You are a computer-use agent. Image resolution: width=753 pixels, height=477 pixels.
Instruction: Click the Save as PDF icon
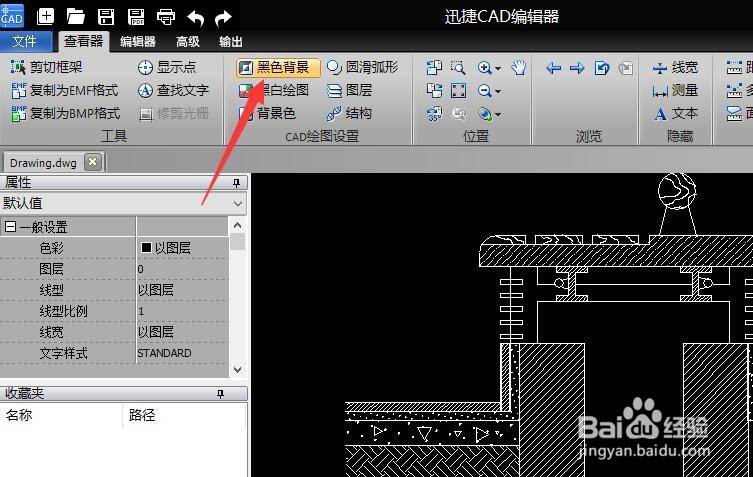click(136, 17)
